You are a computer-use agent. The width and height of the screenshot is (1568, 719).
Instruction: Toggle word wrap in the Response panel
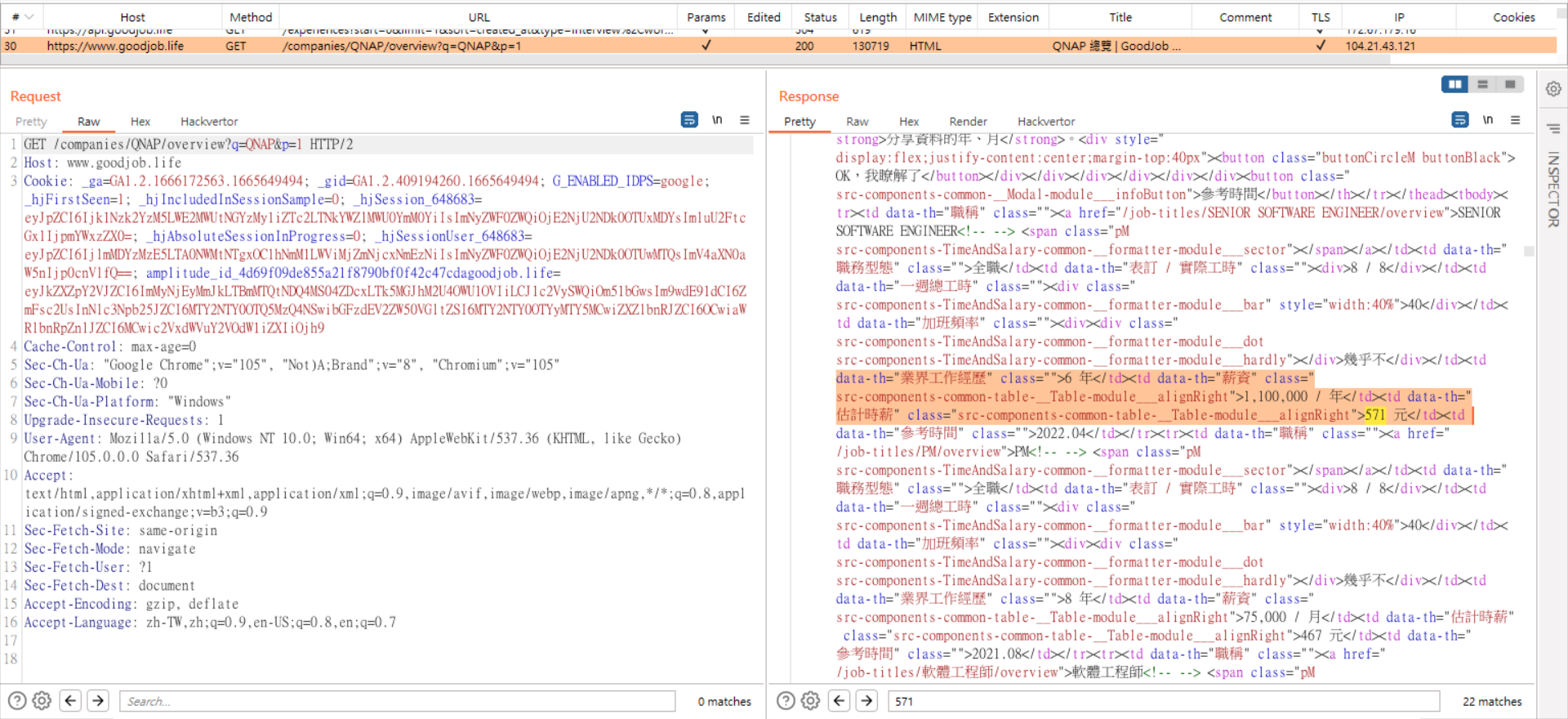pyautogui.click(x=1460, y=120)
